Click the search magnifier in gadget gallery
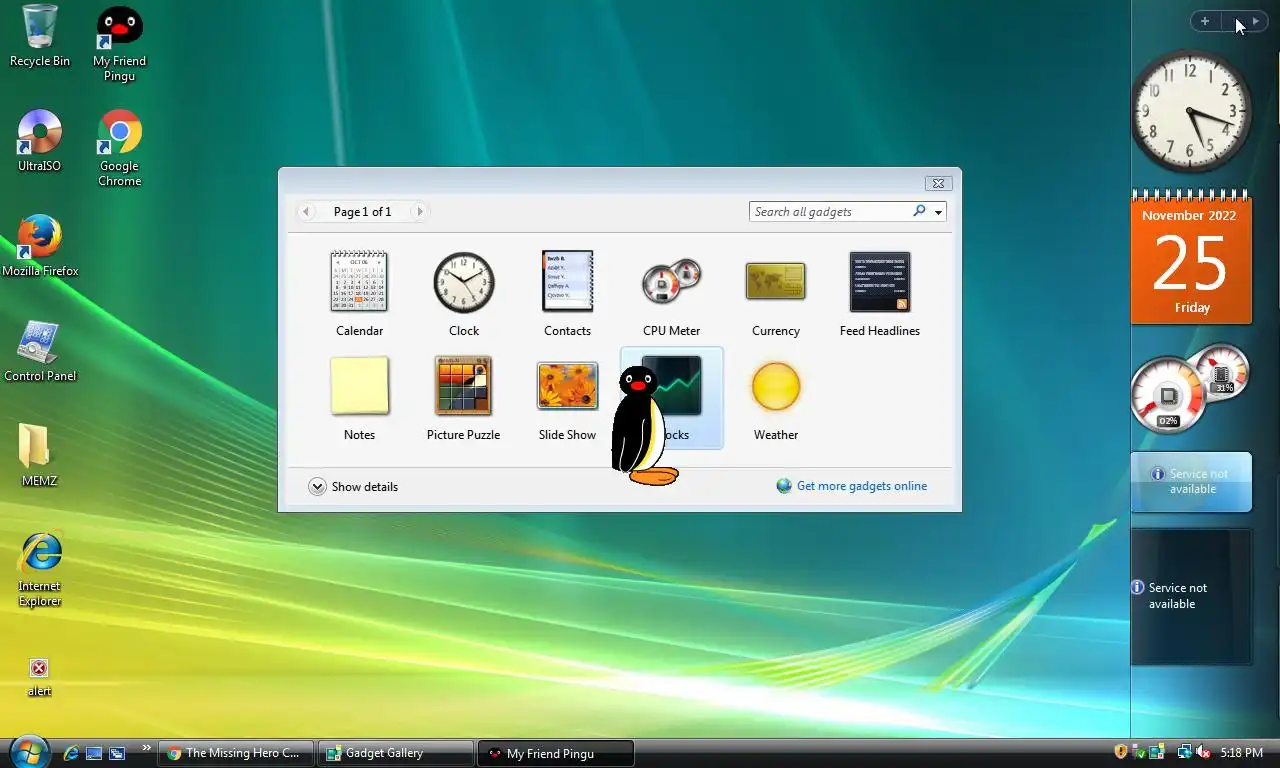 pos(919,211)
